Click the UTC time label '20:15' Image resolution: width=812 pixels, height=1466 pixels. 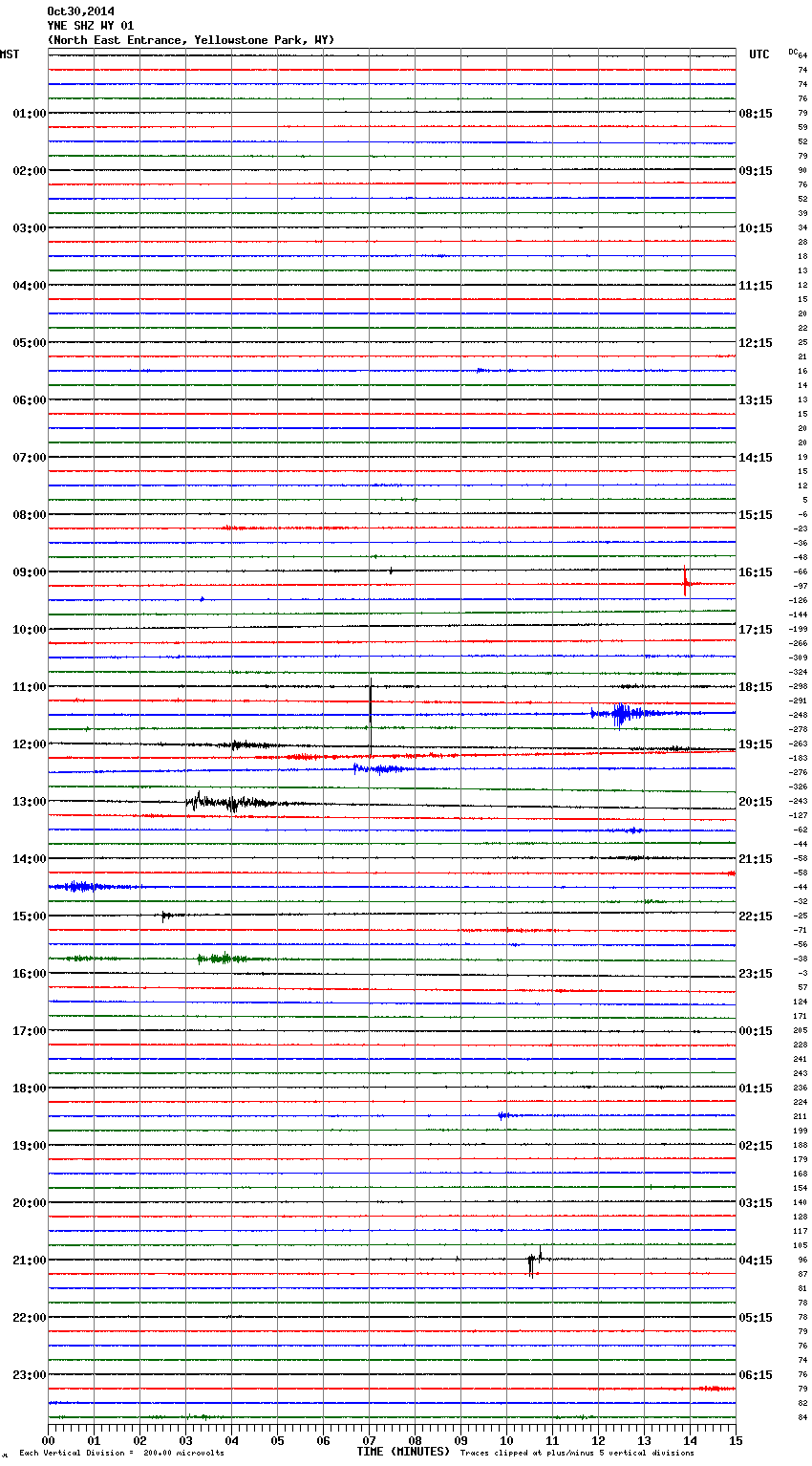756,802
